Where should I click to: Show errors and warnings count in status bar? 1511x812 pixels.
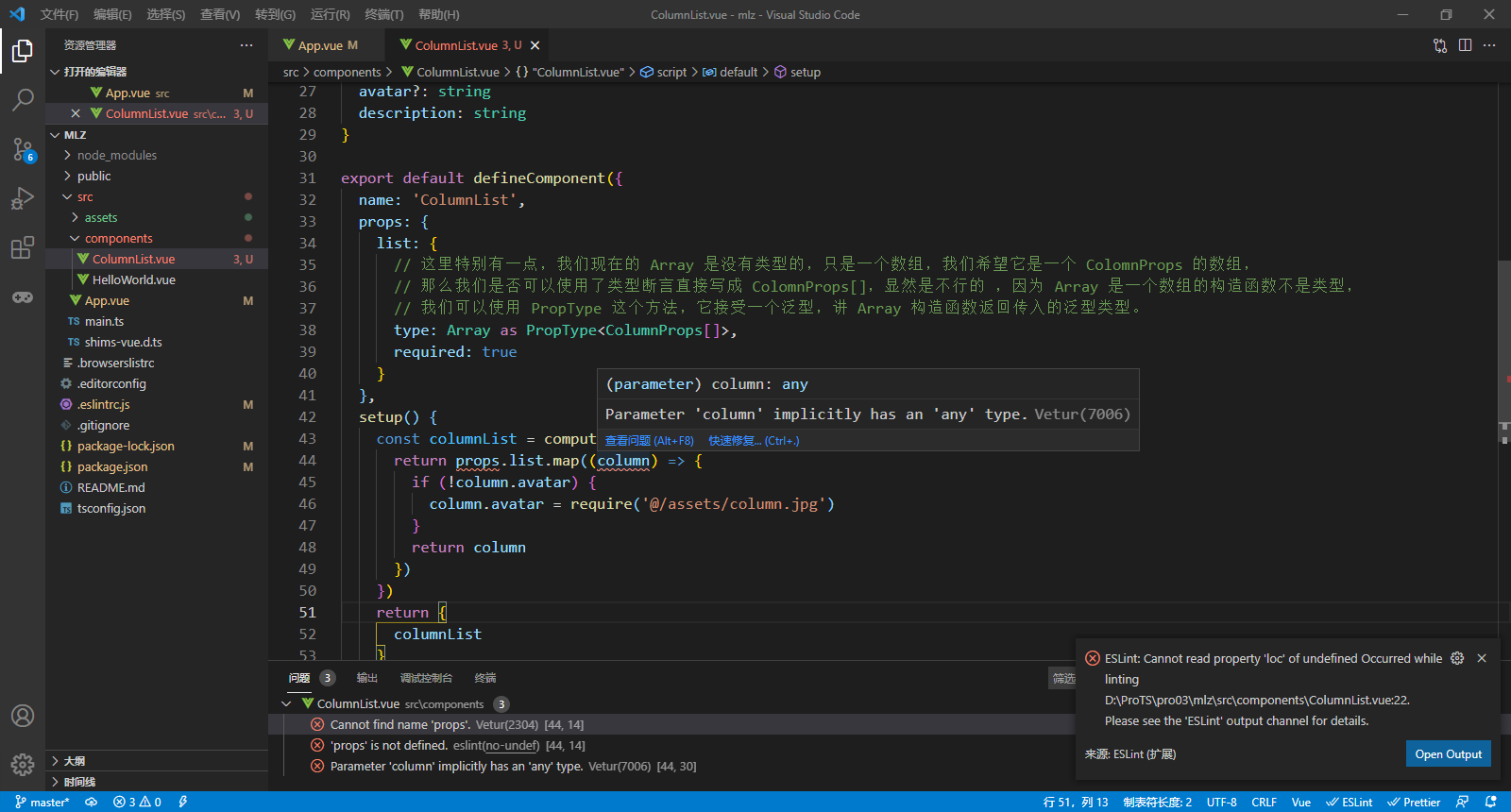pyautogui.click(x=137, y=802)
